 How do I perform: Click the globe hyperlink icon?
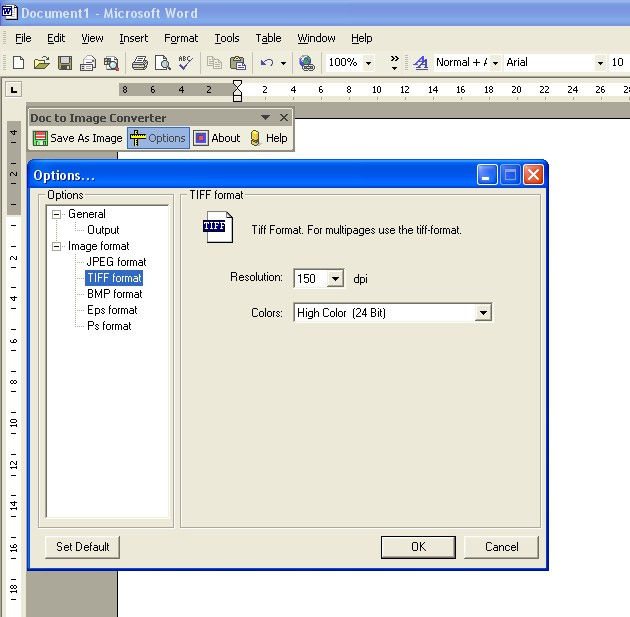pyautogui.click(x=307, y=63)
